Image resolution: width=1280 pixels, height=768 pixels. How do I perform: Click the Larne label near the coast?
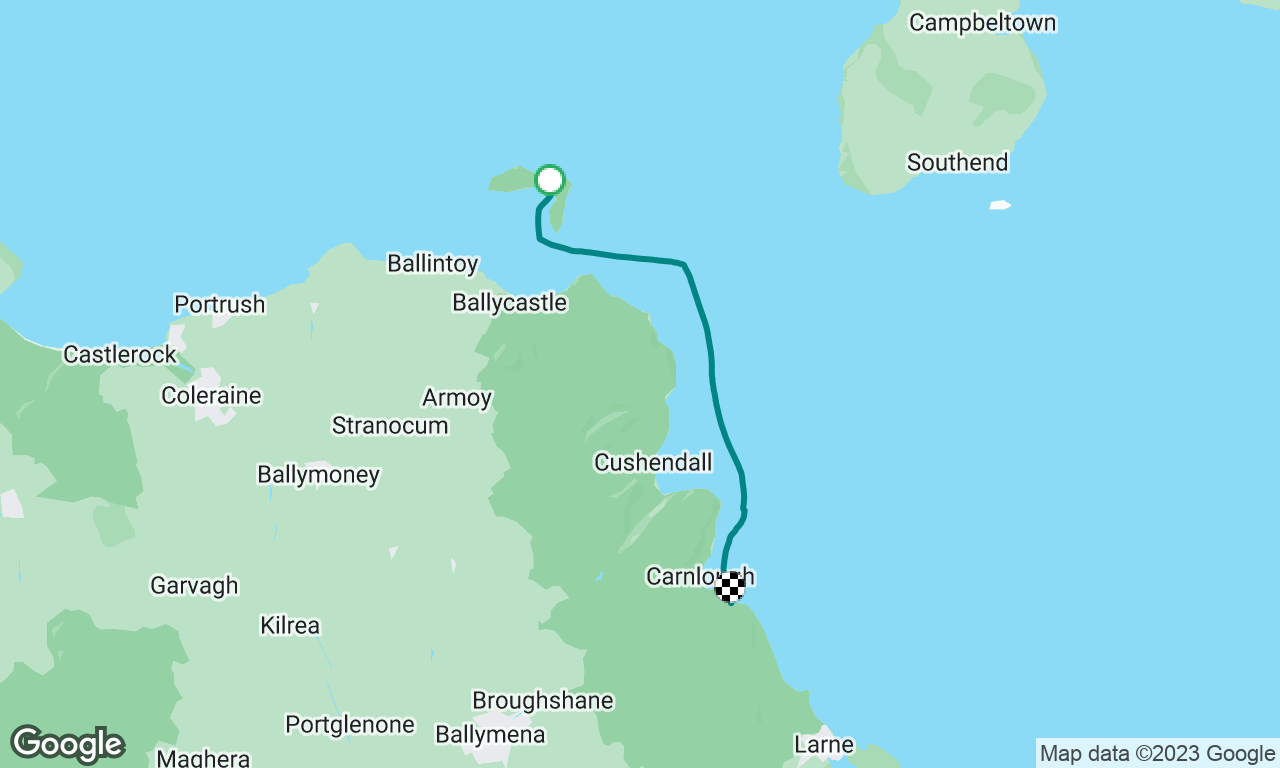[x=824, y=745]
